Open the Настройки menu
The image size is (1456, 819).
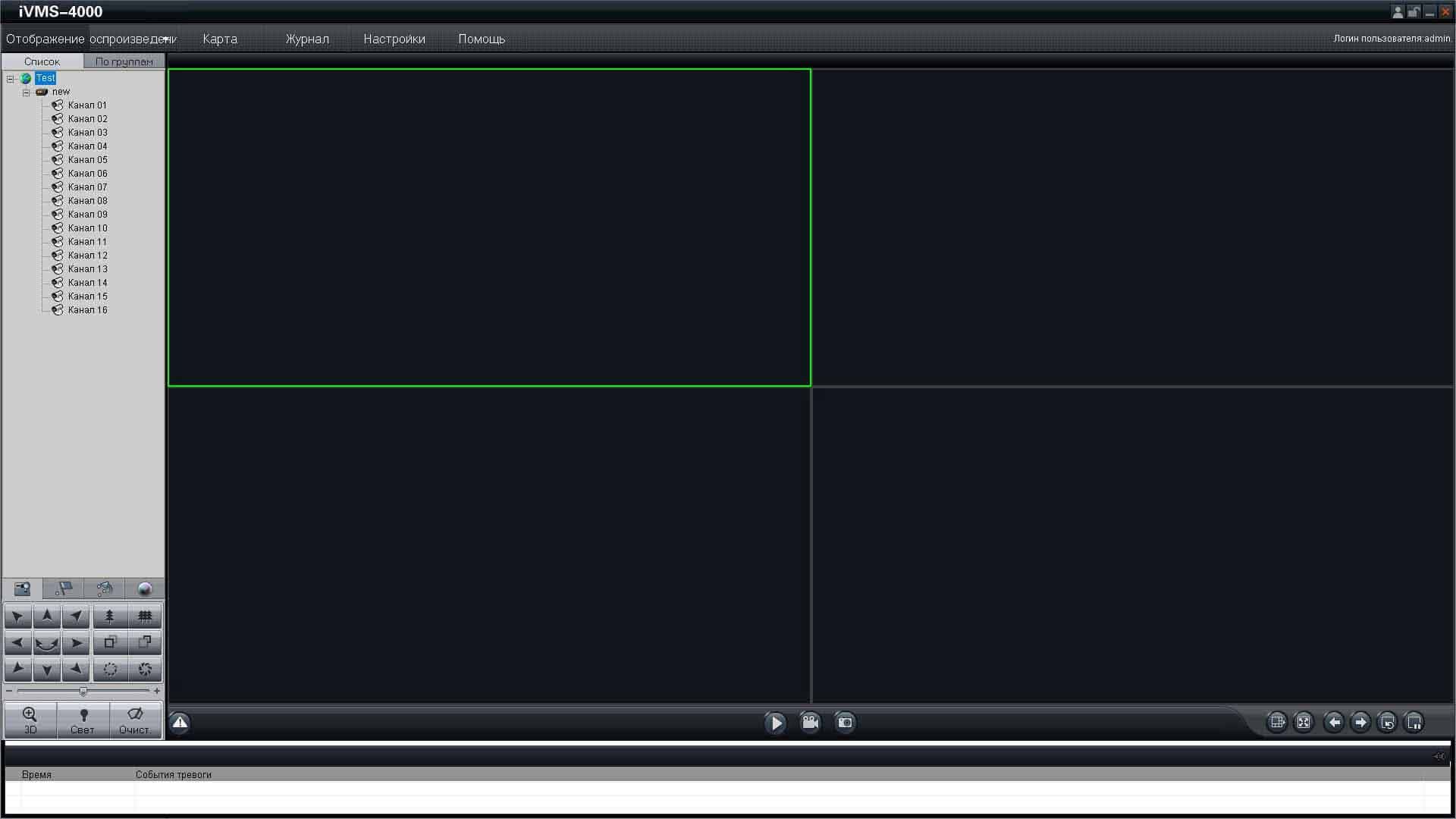click(394, 39)
